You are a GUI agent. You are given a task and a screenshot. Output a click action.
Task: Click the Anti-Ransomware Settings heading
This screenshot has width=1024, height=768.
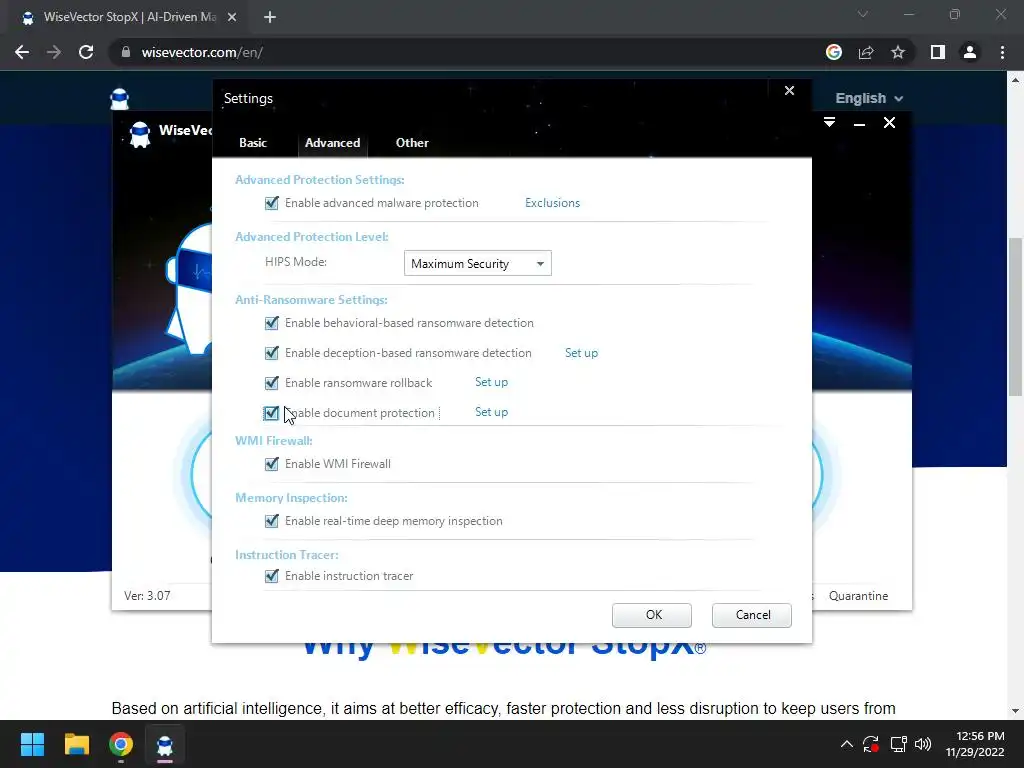(312, 300)
